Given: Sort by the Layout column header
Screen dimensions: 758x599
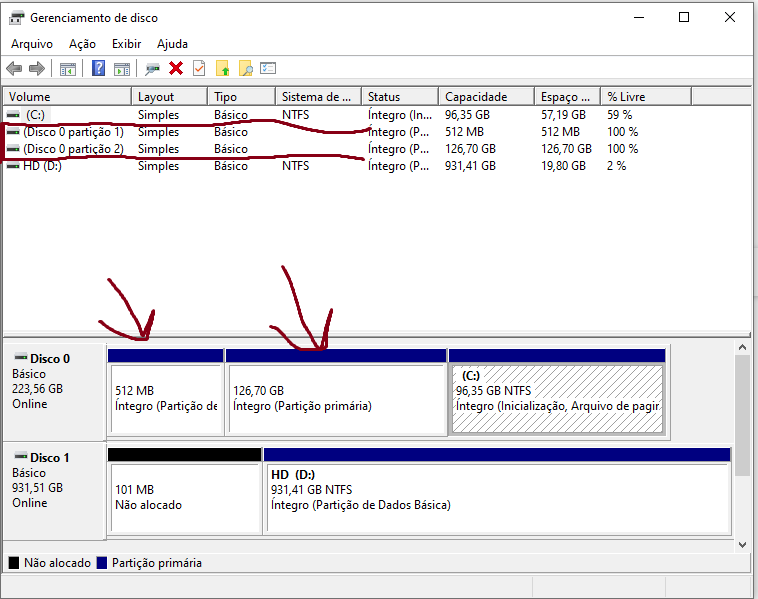Looking at the screenshot, I should coord(170,97).
